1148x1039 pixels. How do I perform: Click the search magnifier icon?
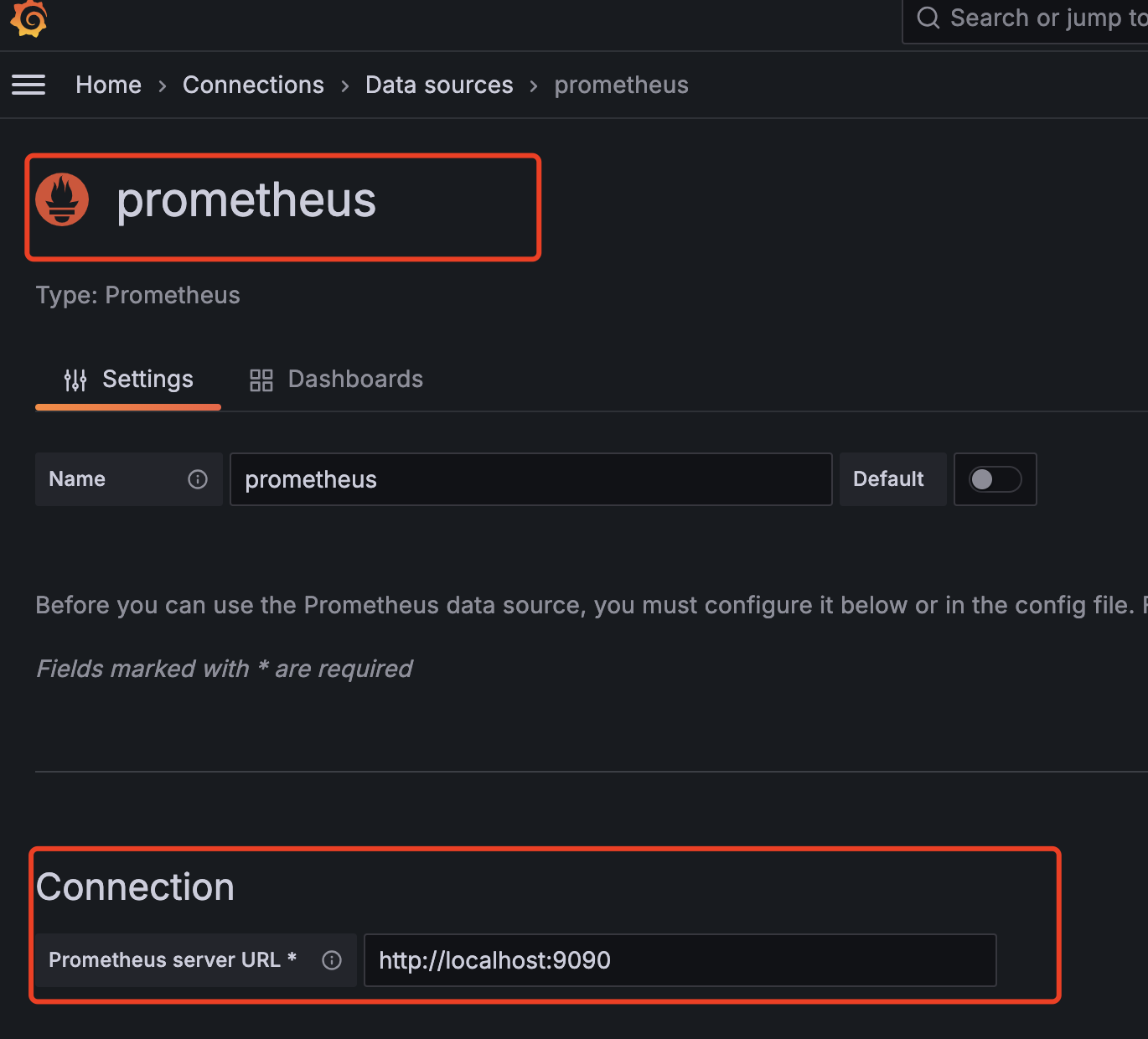pos(928,18)
